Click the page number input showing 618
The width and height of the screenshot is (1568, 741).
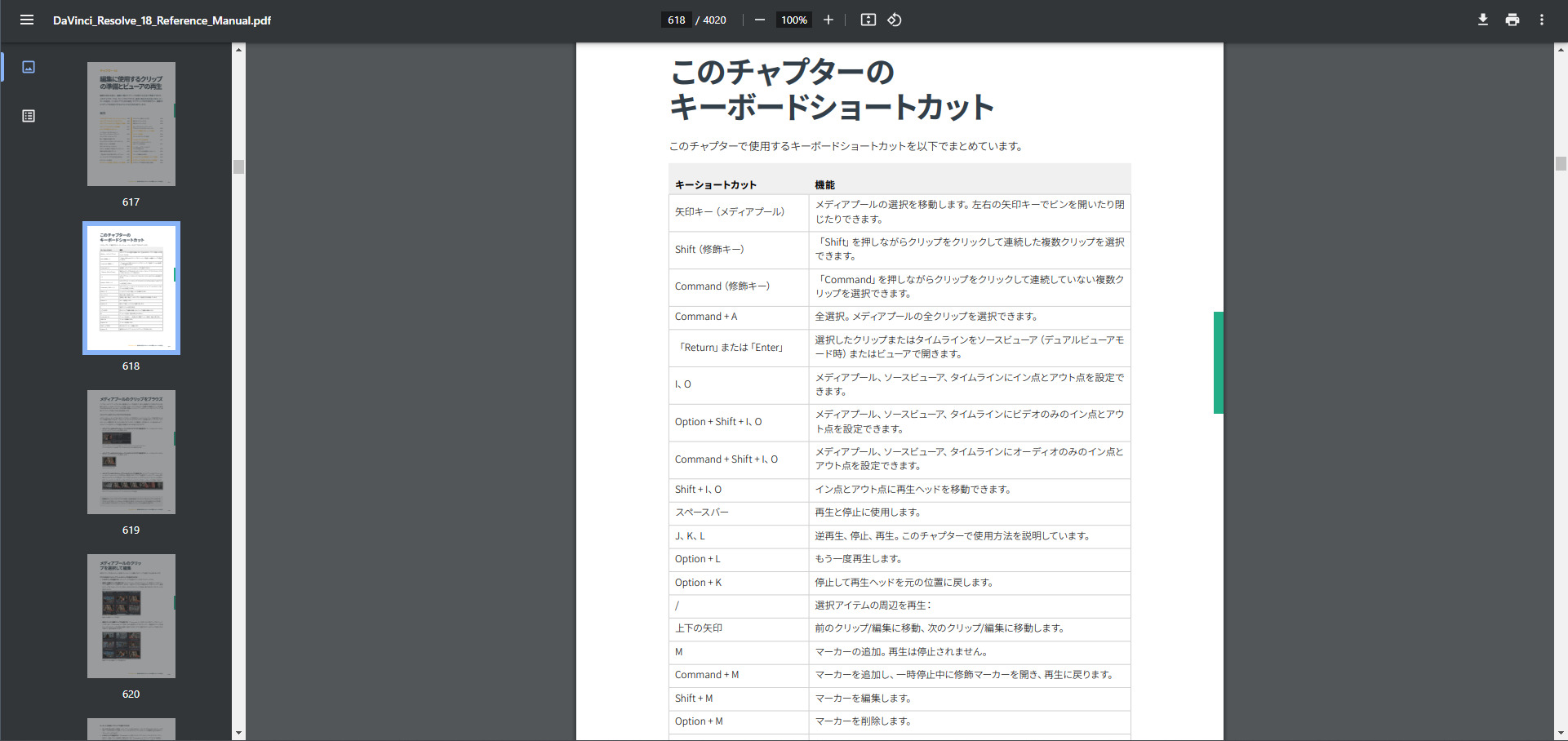pos(676,20)
